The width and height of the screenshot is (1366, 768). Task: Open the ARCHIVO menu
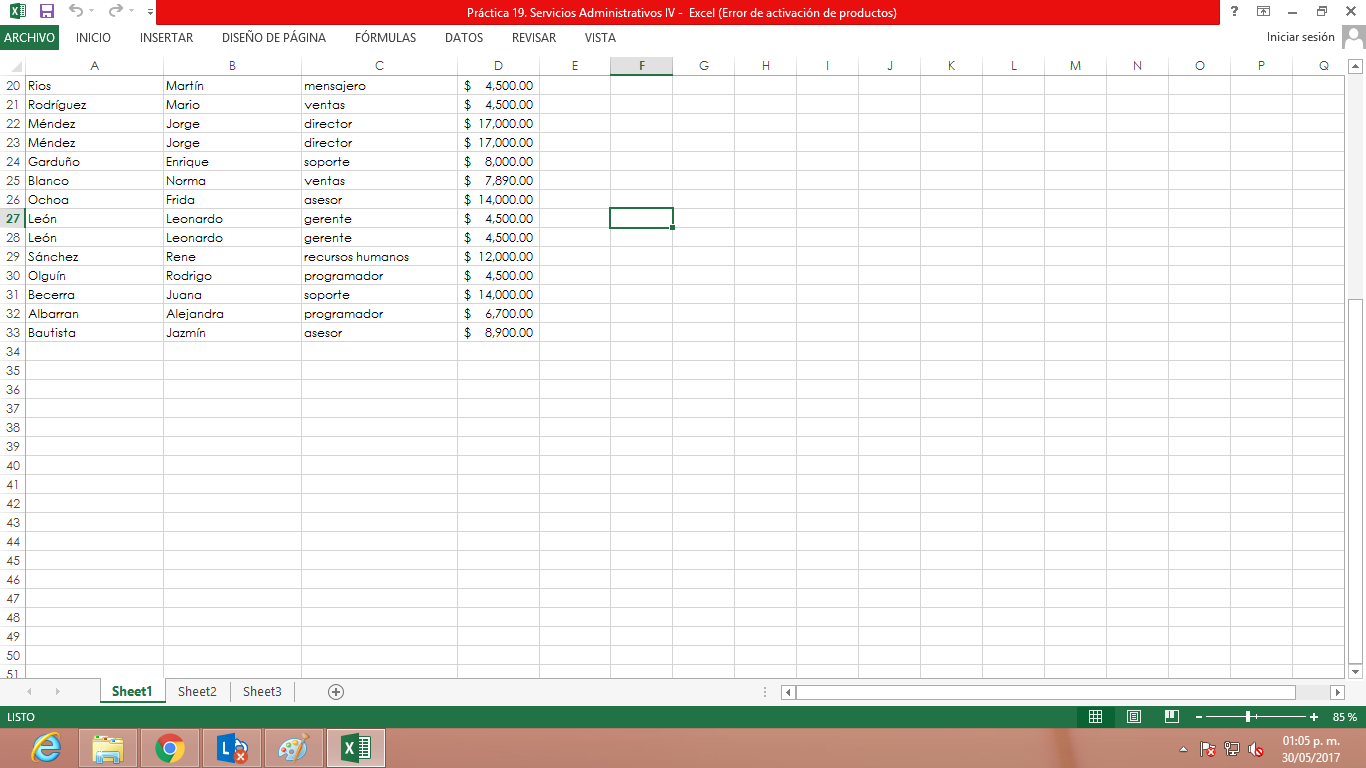(x=30, y=38)
